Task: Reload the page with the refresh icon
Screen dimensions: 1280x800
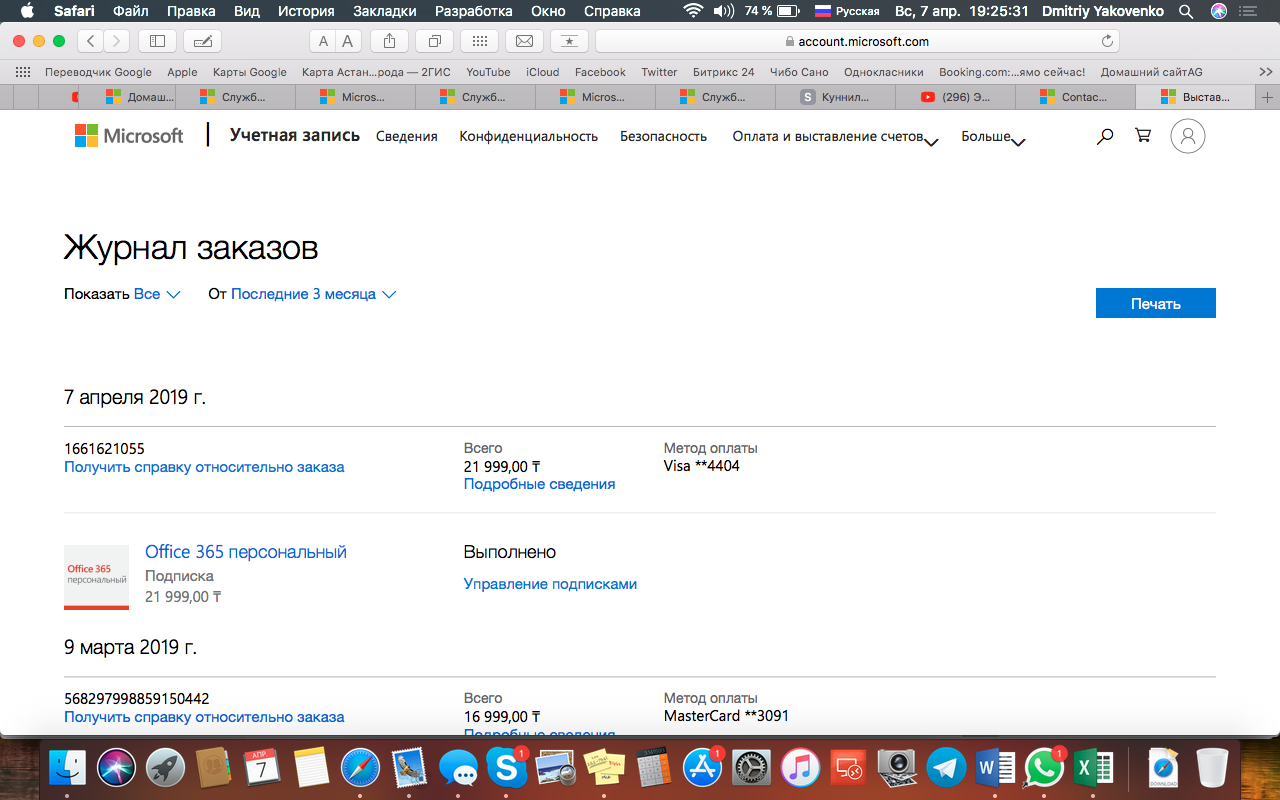Action: pos(1107,41)
